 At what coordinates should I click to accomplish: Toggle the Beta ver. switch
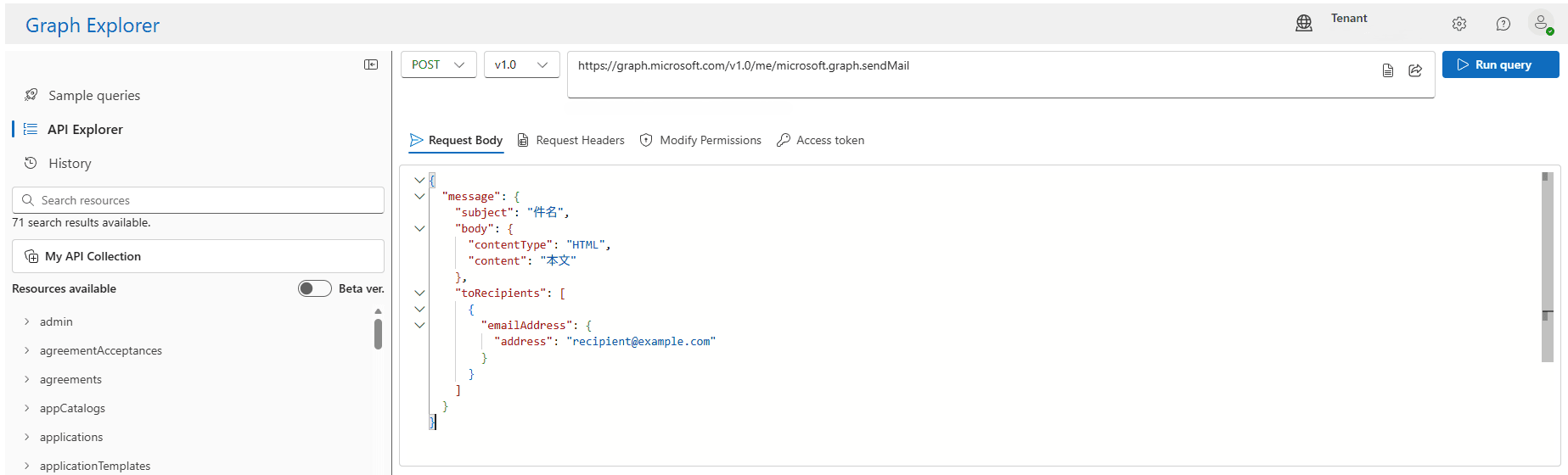[x=315, y=288]
